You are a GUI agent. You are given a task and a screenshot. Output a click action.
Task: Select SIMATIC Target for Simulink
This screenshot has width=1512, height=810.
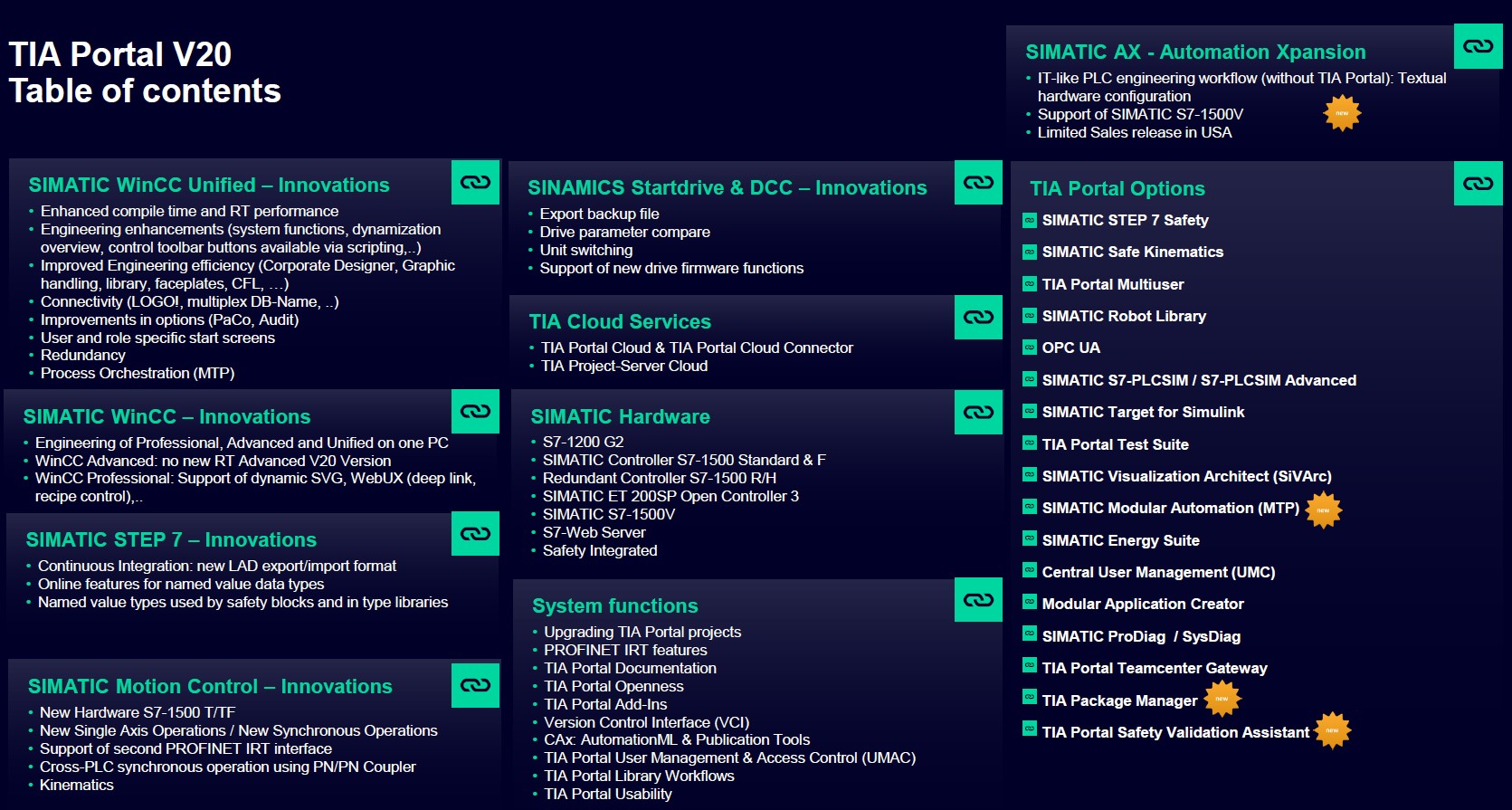pyautogui.click(x=1143, y=412)
